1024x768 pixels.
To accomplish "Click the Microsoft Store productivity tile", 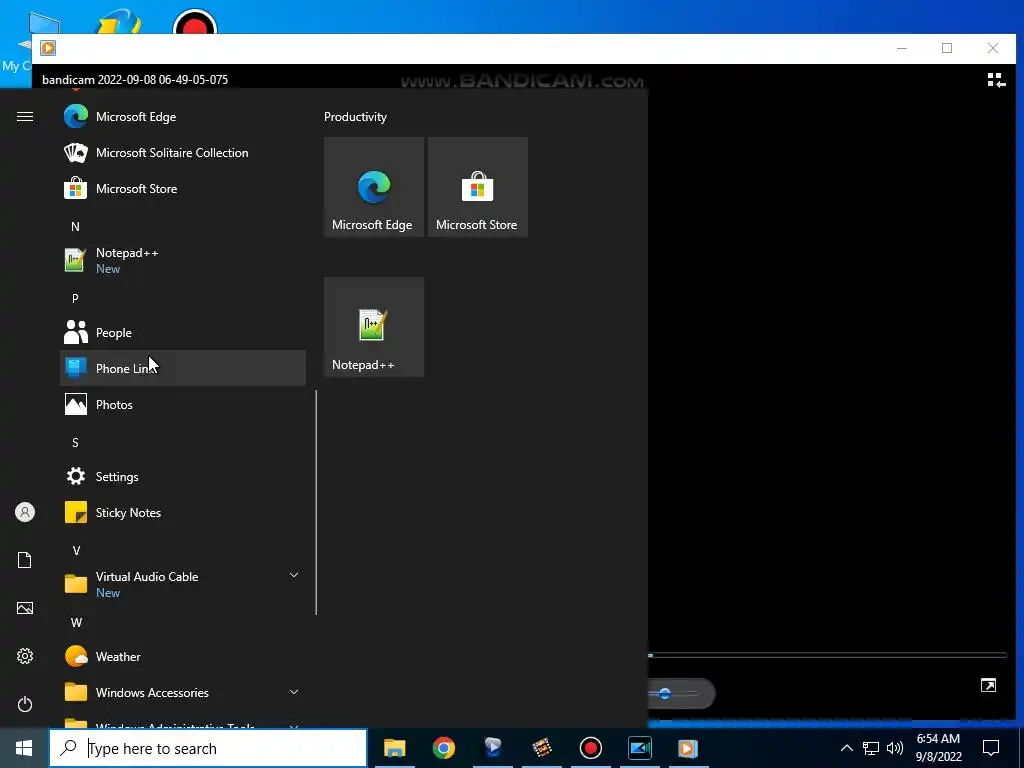I will 477,187.
